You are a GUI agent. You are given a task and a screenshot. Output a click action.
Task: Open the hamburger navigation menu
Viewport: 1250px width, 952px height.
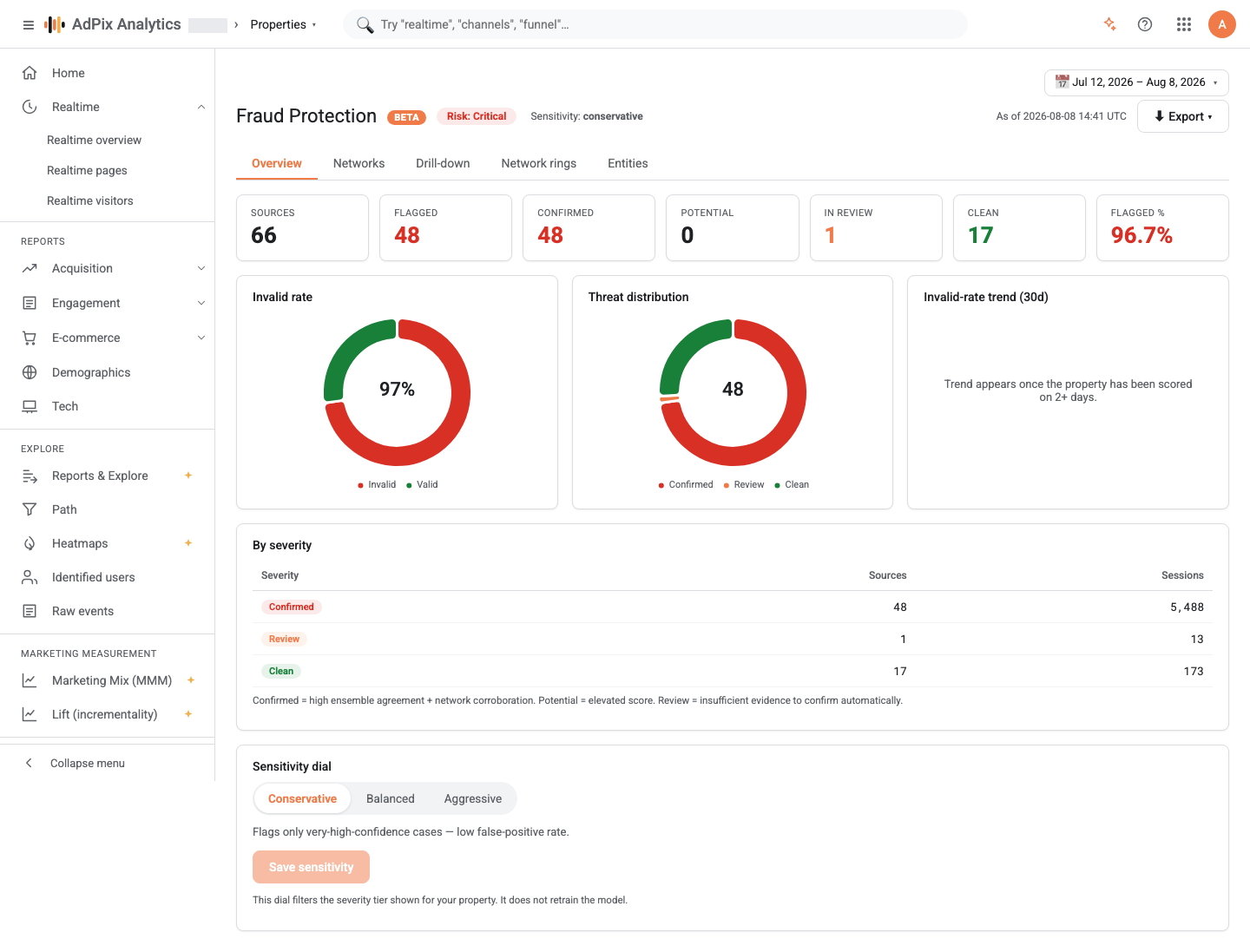29,25
